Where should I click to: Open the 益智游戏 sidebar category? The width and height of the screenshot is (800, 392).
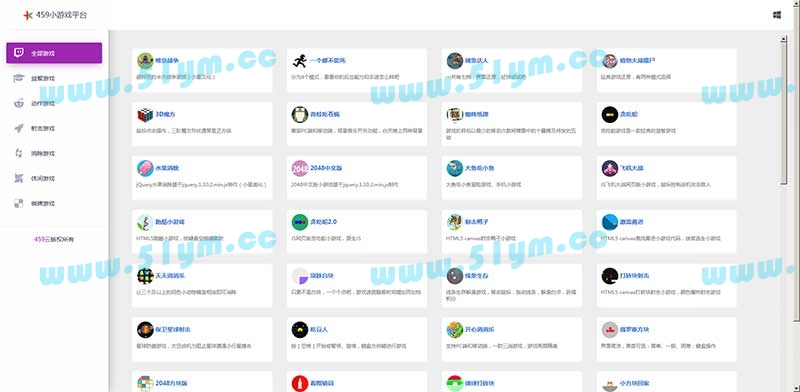click(54, 78)
